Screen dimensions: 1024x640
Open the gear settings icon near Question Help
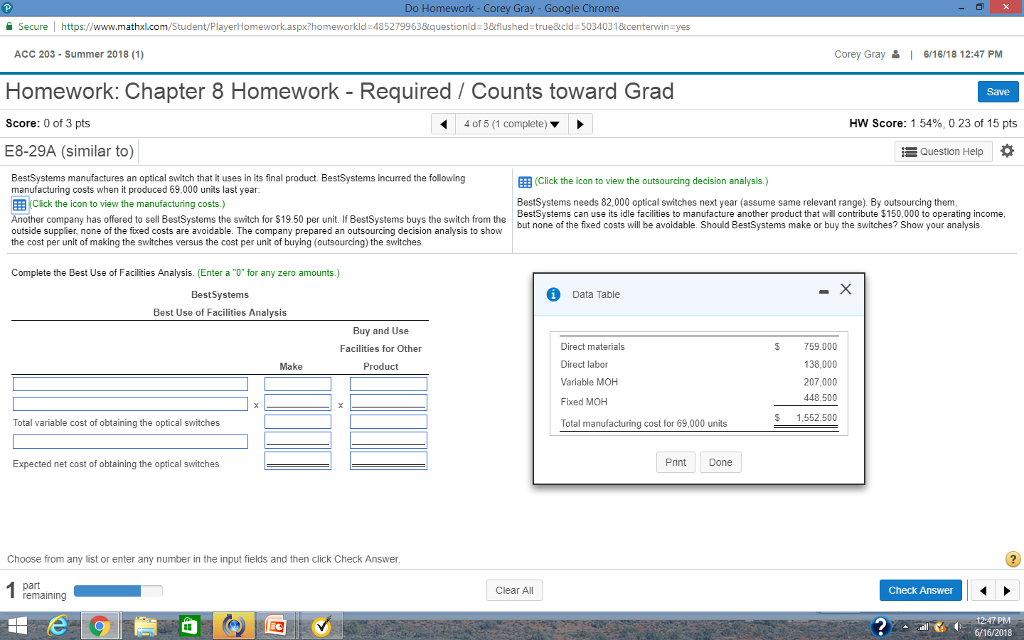pos(1007,151)
